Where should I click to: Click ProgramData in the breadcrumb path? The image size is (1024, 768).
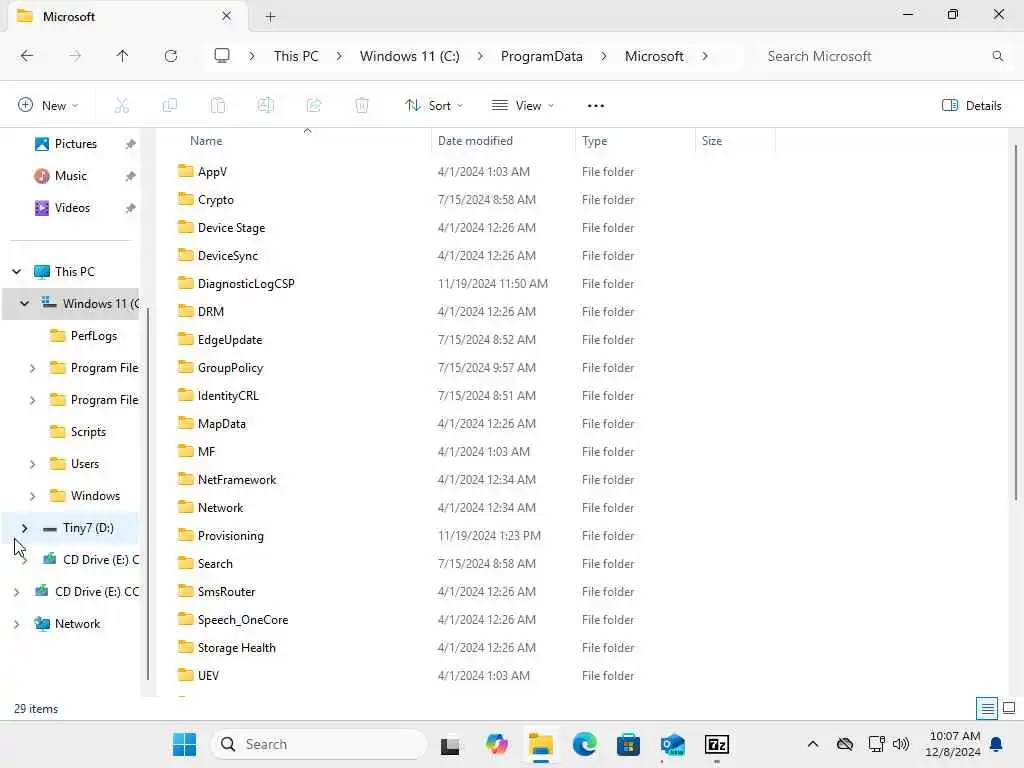tap(541, 56)
